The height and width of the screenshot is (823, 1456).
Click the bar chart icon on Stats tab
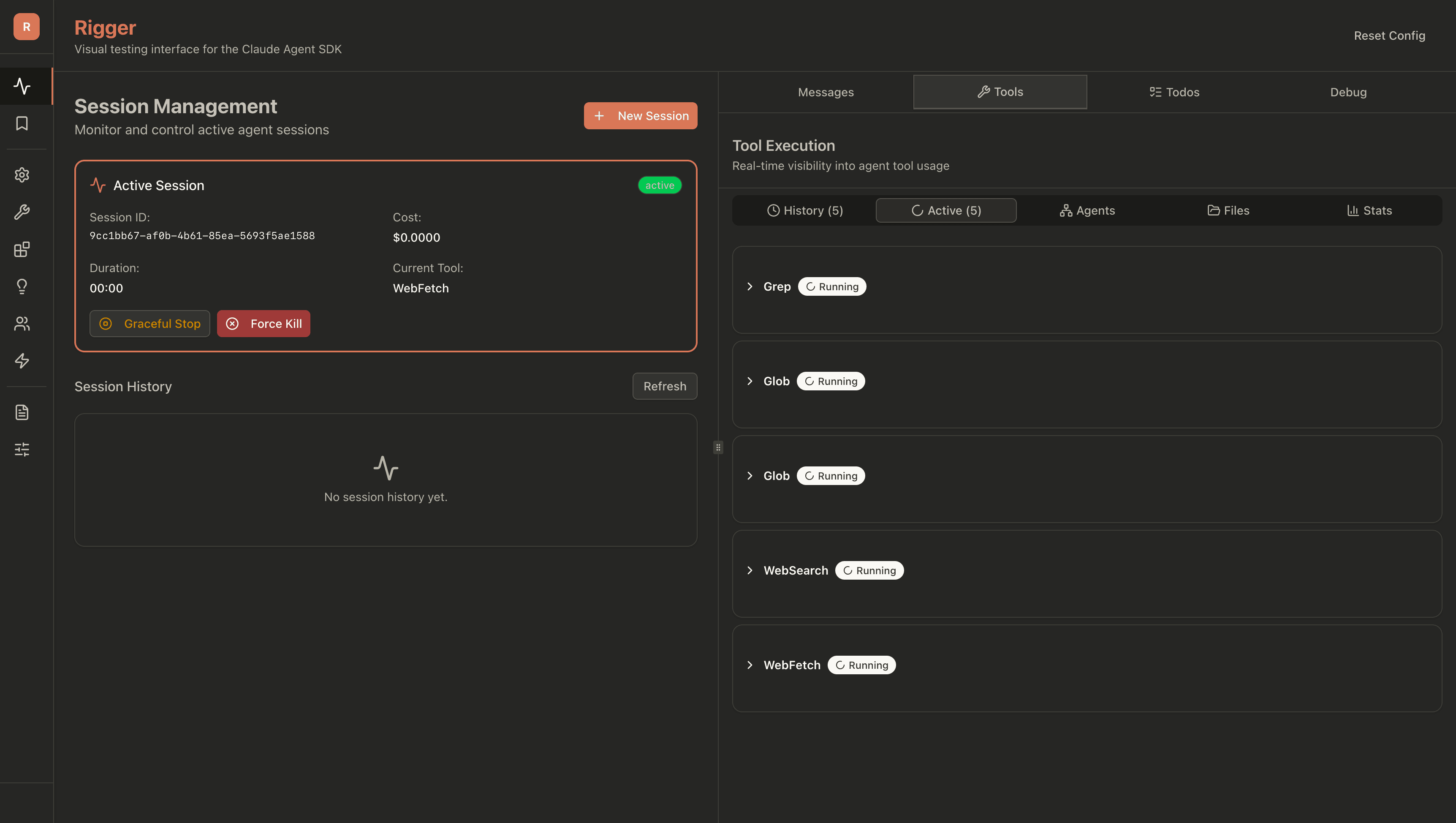coord(1353,210)
